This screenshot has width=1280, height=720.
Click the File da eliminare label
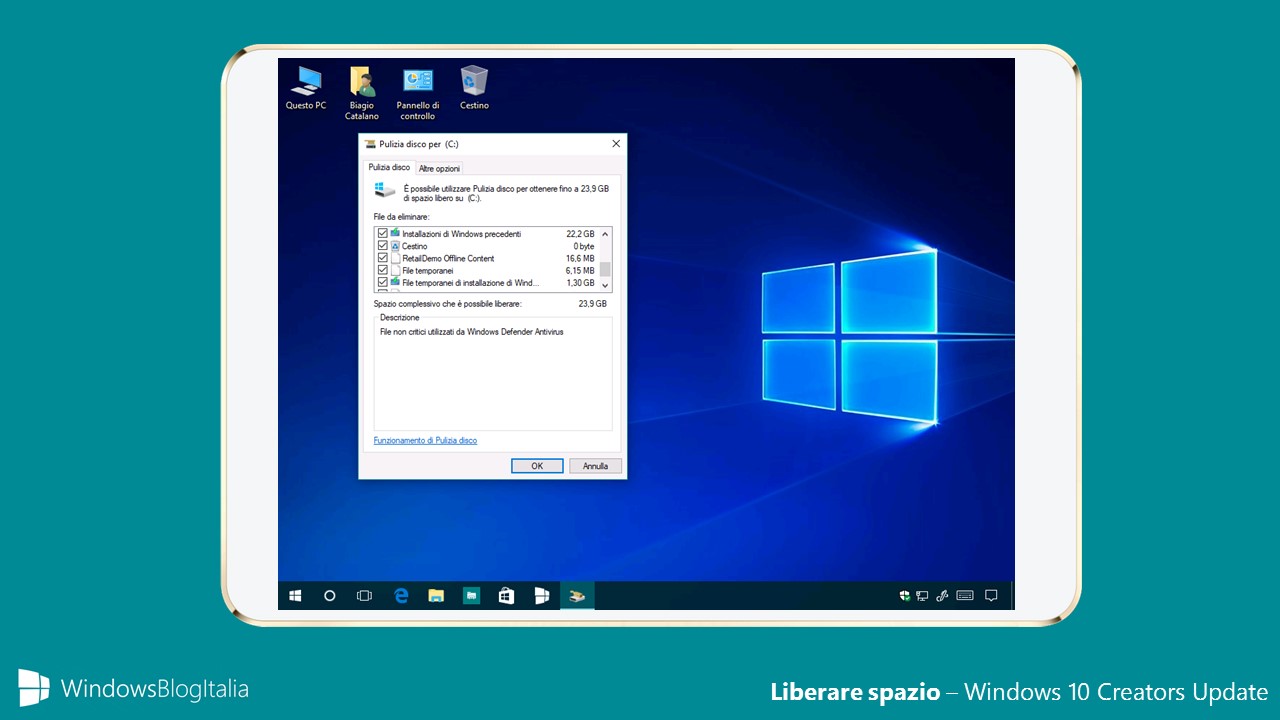pos(402,217)
